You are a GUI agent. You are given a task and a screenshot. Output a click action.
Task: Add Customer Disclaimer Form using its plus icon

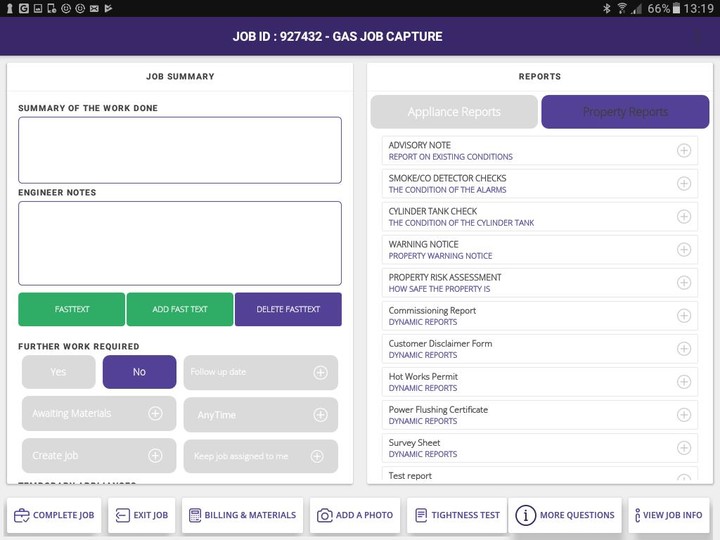684,349
